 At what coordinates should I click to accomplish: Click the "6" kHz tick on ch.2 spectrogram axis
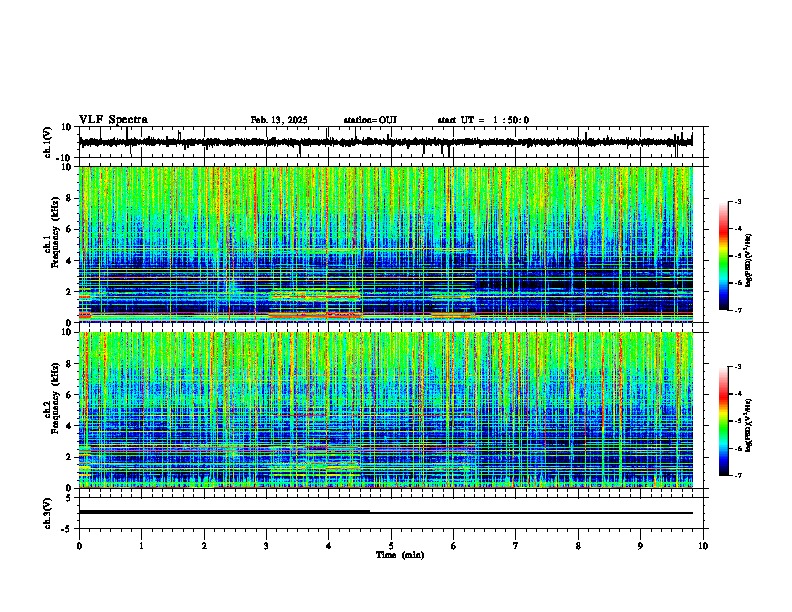tap(70, 395)
